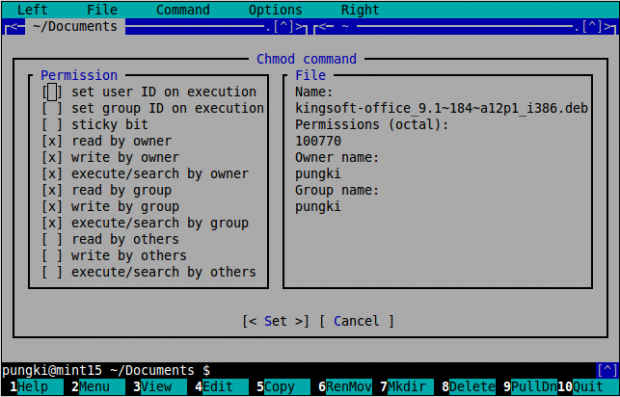Click the 7Mkdir function key
Screen dimensions: 620x397
click(407, 387)
